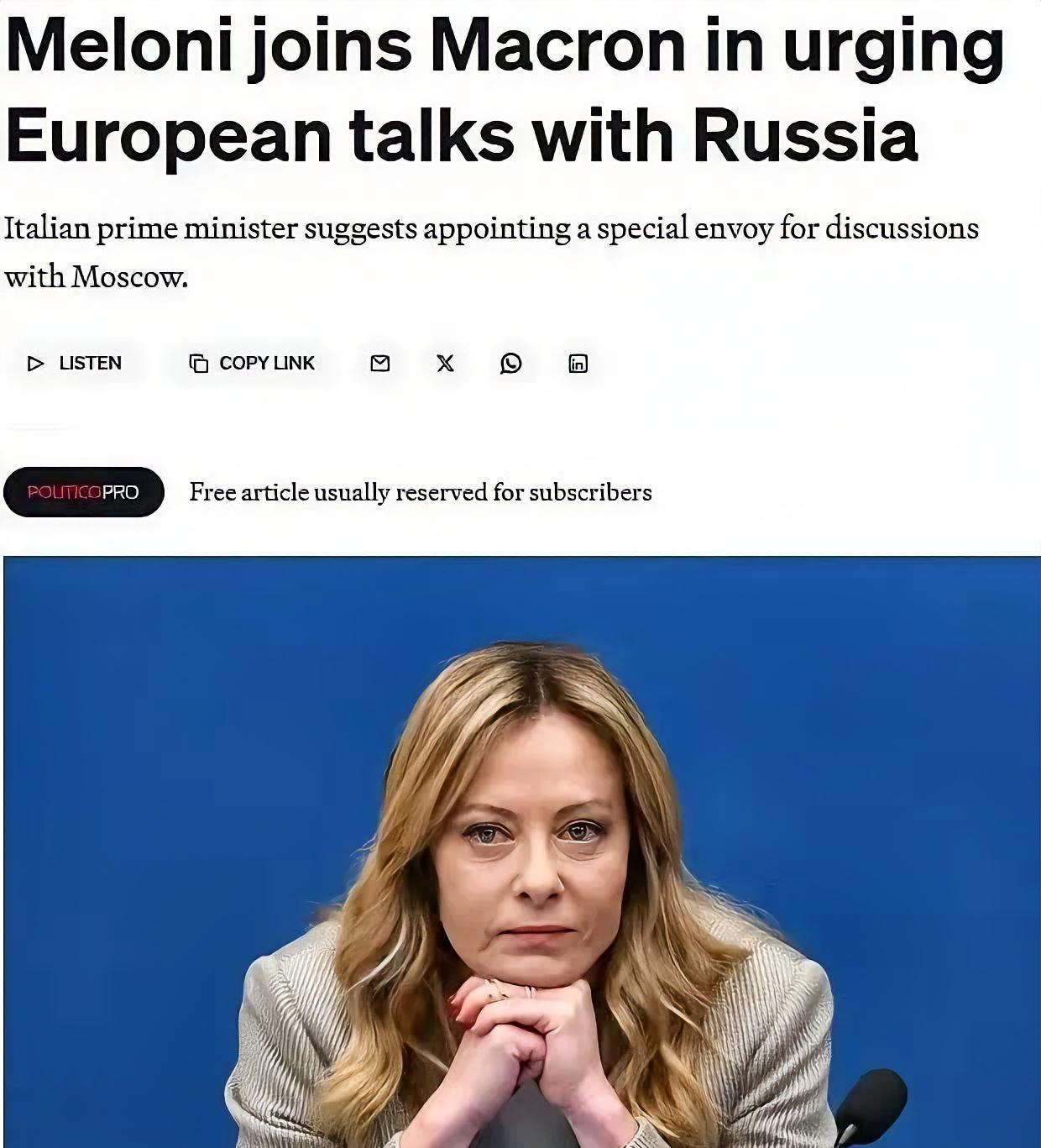Image resolution: width=1041 pixels, height=1148 pixels.
Task: Click the word 'Russia' in the headline
Action: tap(806, 136)
